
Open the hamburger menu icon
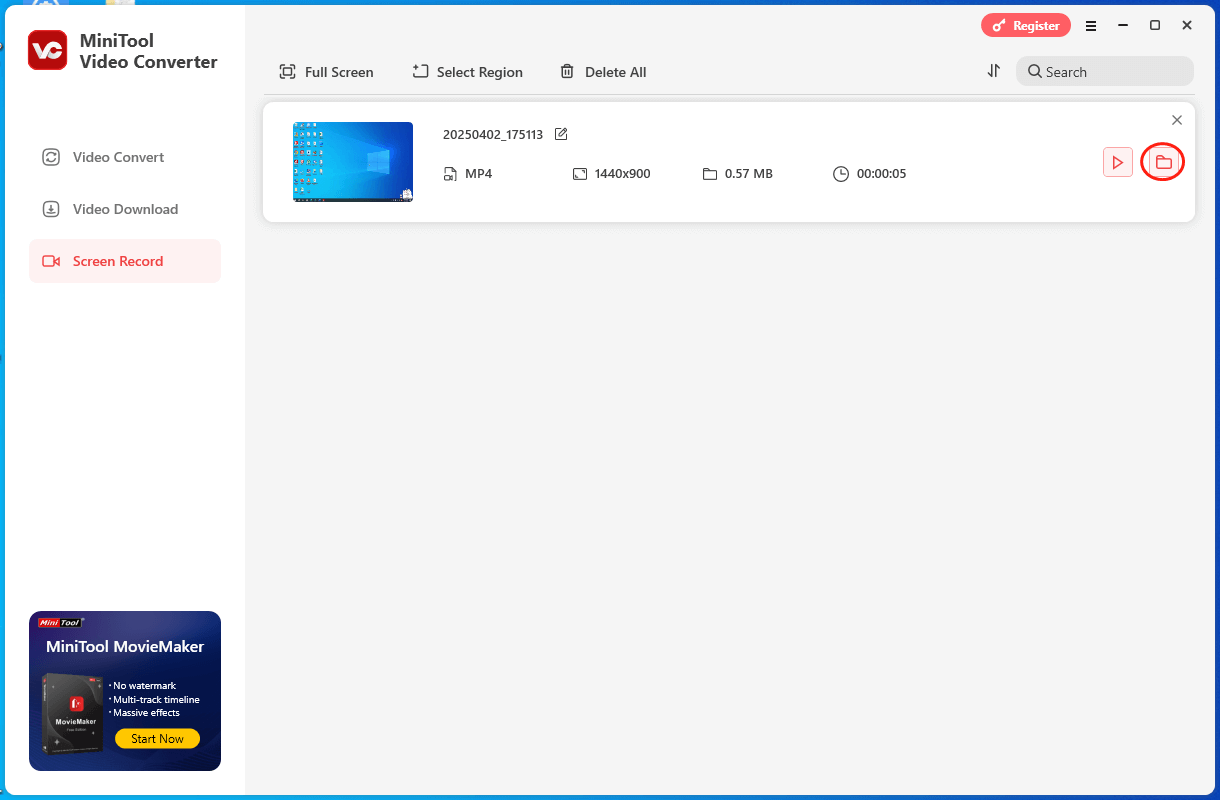tap(1091, 25)
